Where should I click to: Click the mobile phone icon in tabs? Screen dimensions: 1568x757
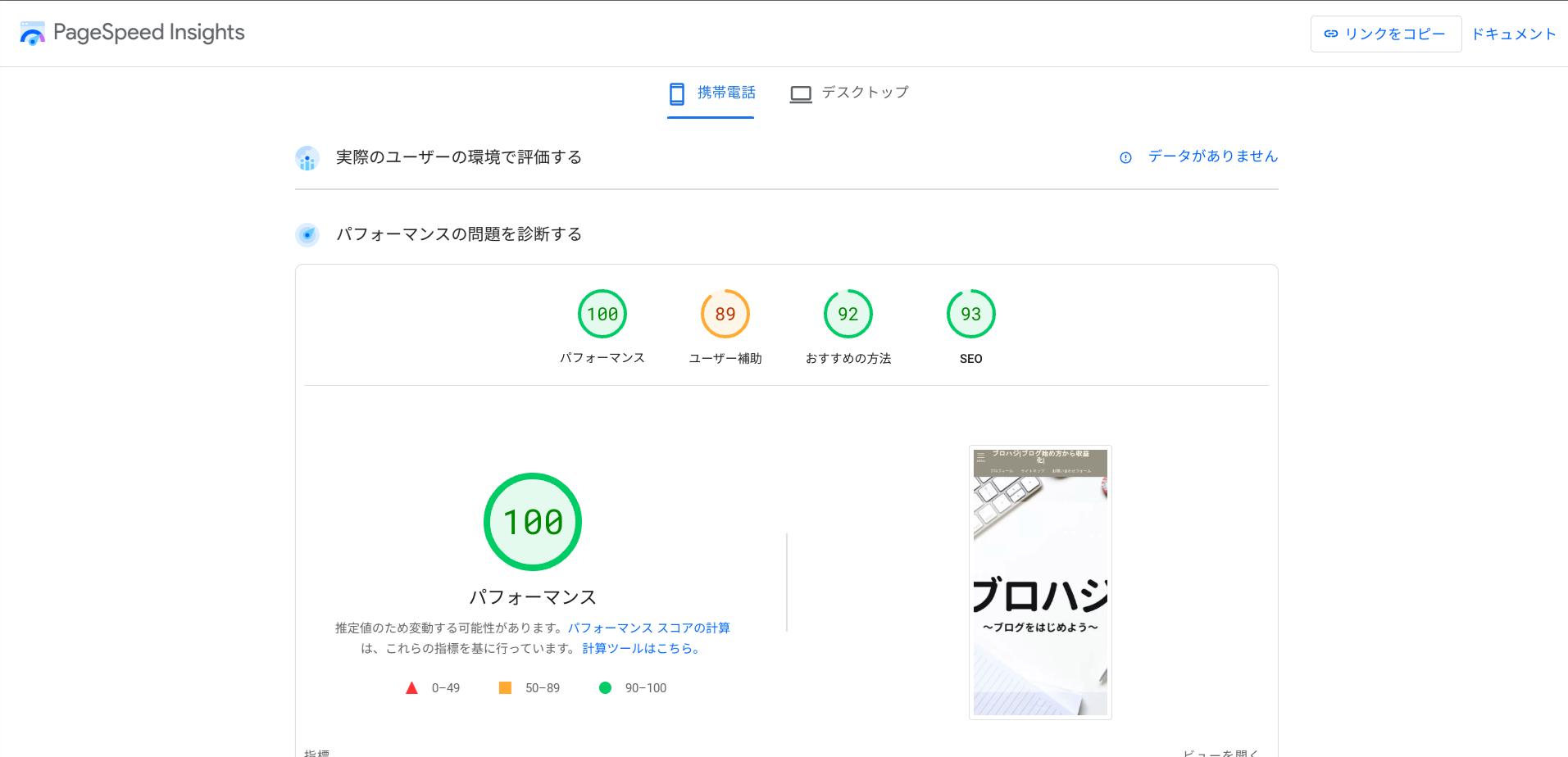coord(677,93)
